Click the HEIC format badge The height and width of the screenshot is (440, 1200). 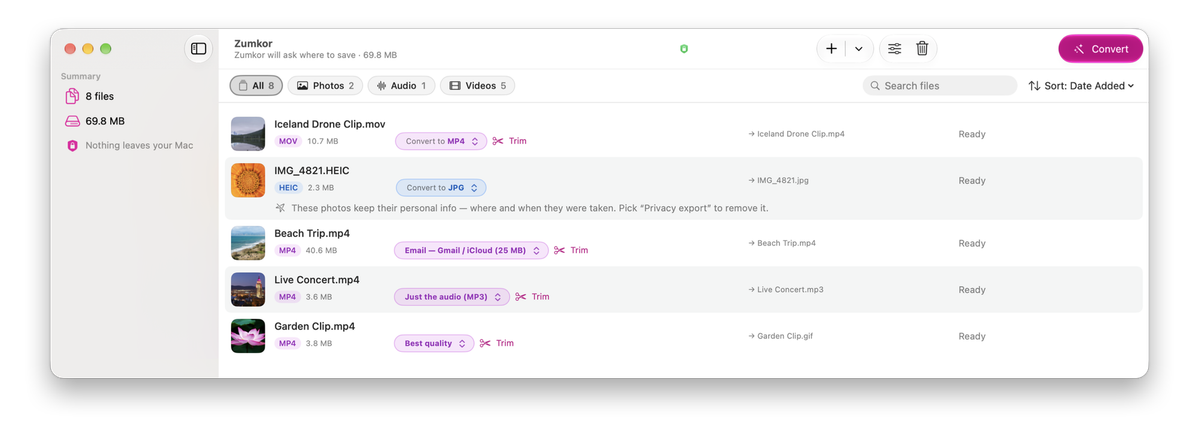click(289, 187)
